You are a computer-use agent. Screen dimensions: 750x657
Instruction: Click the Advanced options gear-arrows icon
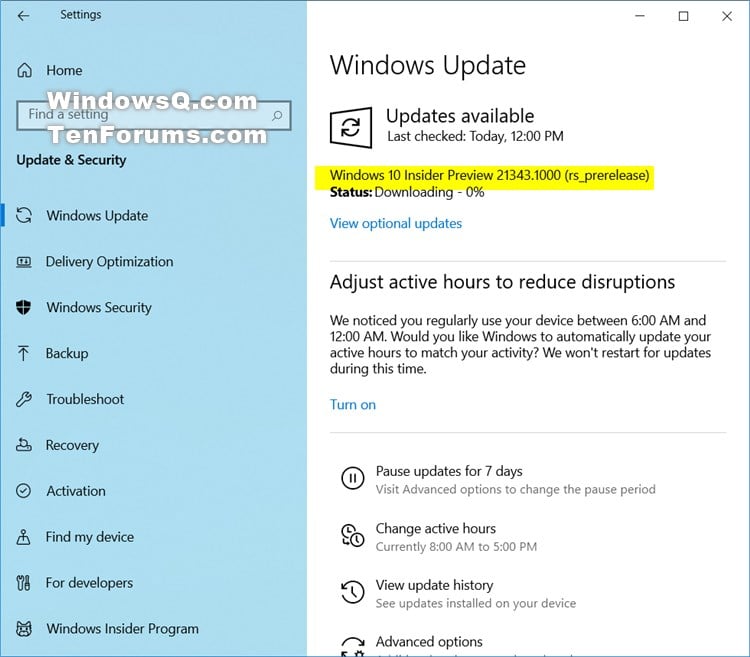pyautogui.click(x=353, y=646)
